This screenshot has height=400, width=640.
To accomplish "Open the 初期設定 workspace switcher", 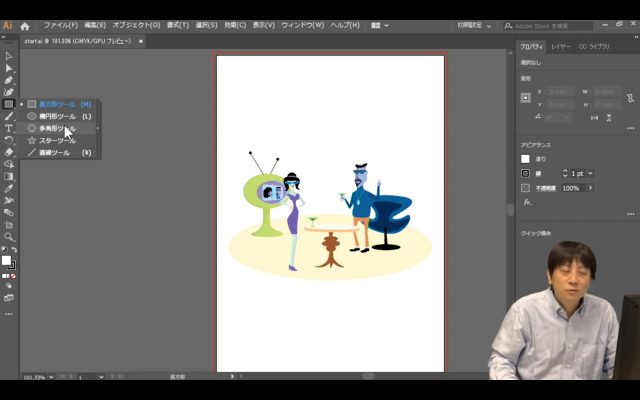I will pos(474,26).
